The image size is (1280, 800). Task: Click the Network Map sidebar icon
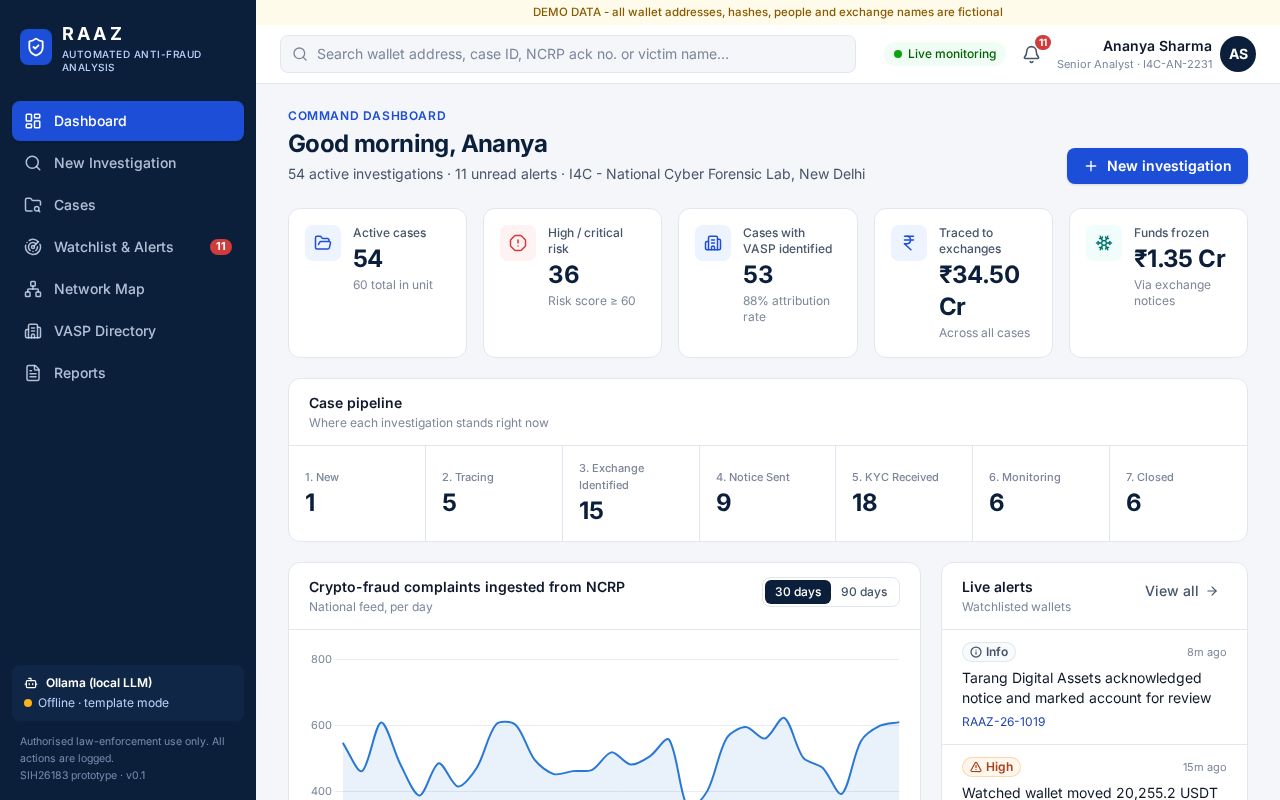tap(33, 289)
